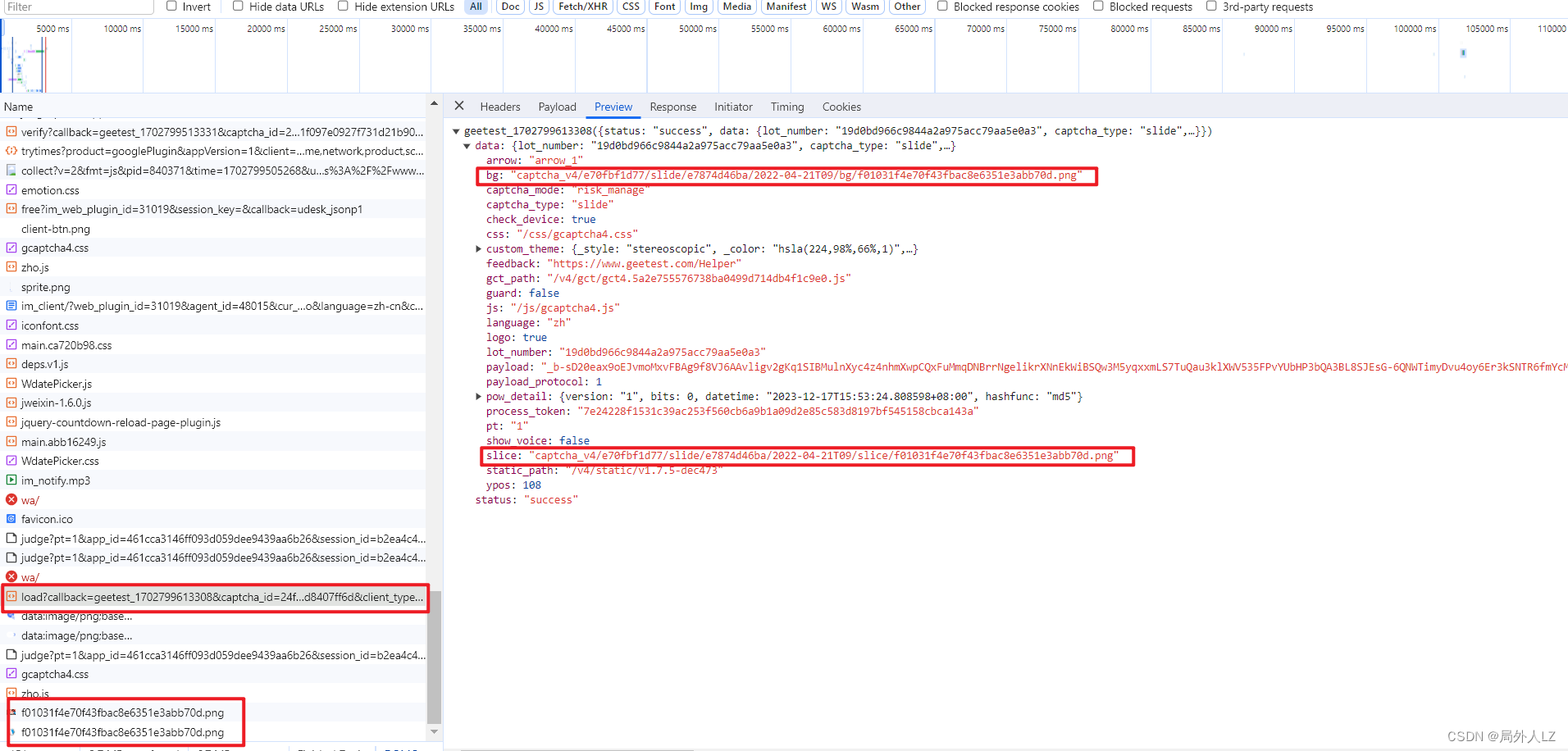Select the emotion.css request
Viewport: 1568px width, 751px height.
(x=213, y=190)
